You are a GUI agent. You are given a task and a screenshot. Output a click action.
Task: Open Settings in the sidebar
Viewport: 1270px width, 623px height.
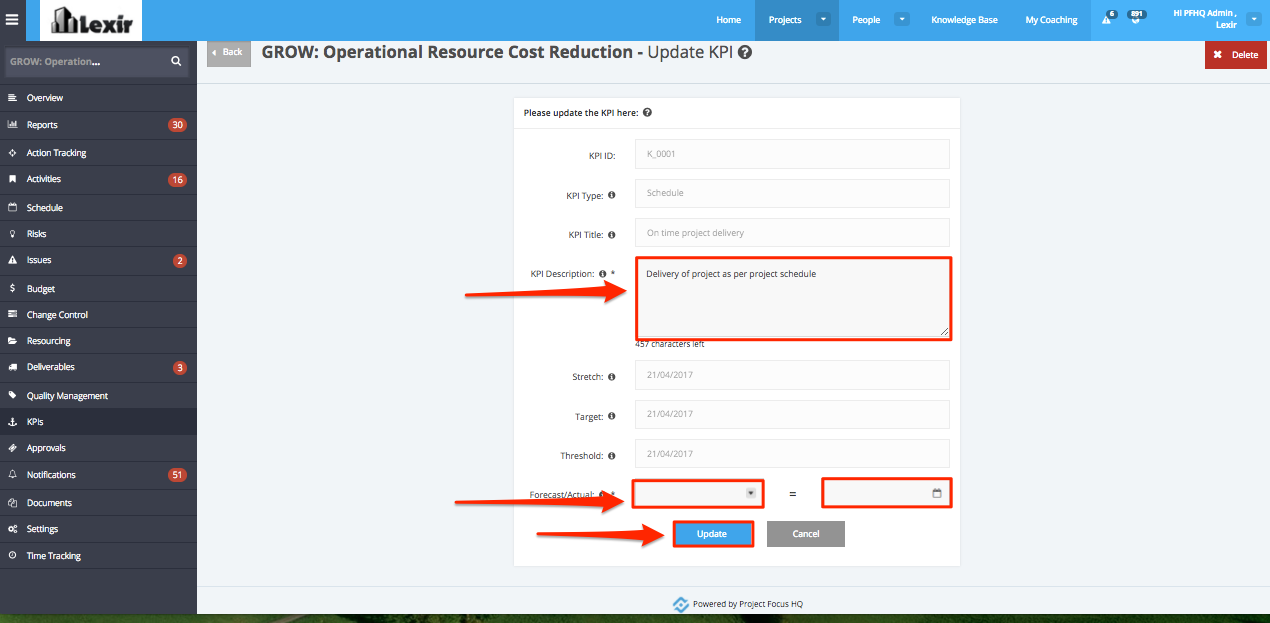(x=98, y=529)
